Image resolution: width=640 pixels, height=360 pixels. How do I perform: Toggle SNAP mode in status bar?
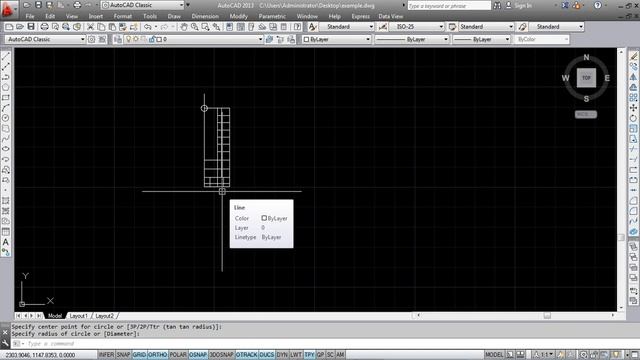click(123, 355)
